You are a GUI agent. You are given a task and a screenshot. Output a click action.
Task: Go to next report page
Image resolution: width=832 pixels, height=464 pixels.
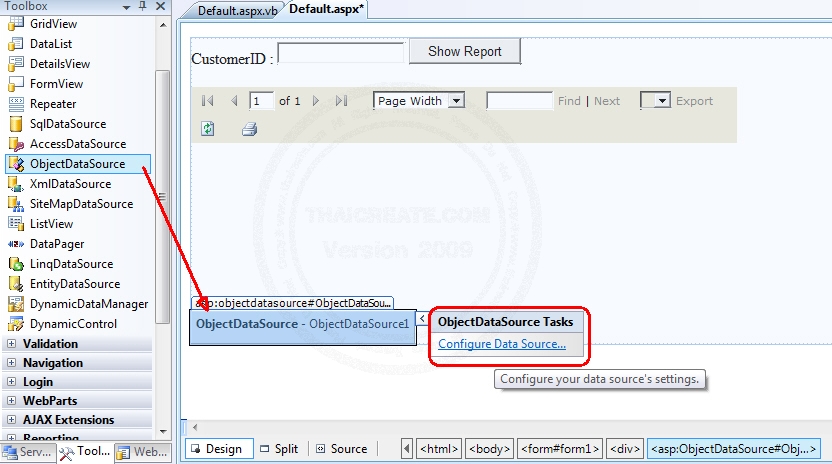point(316,101)
